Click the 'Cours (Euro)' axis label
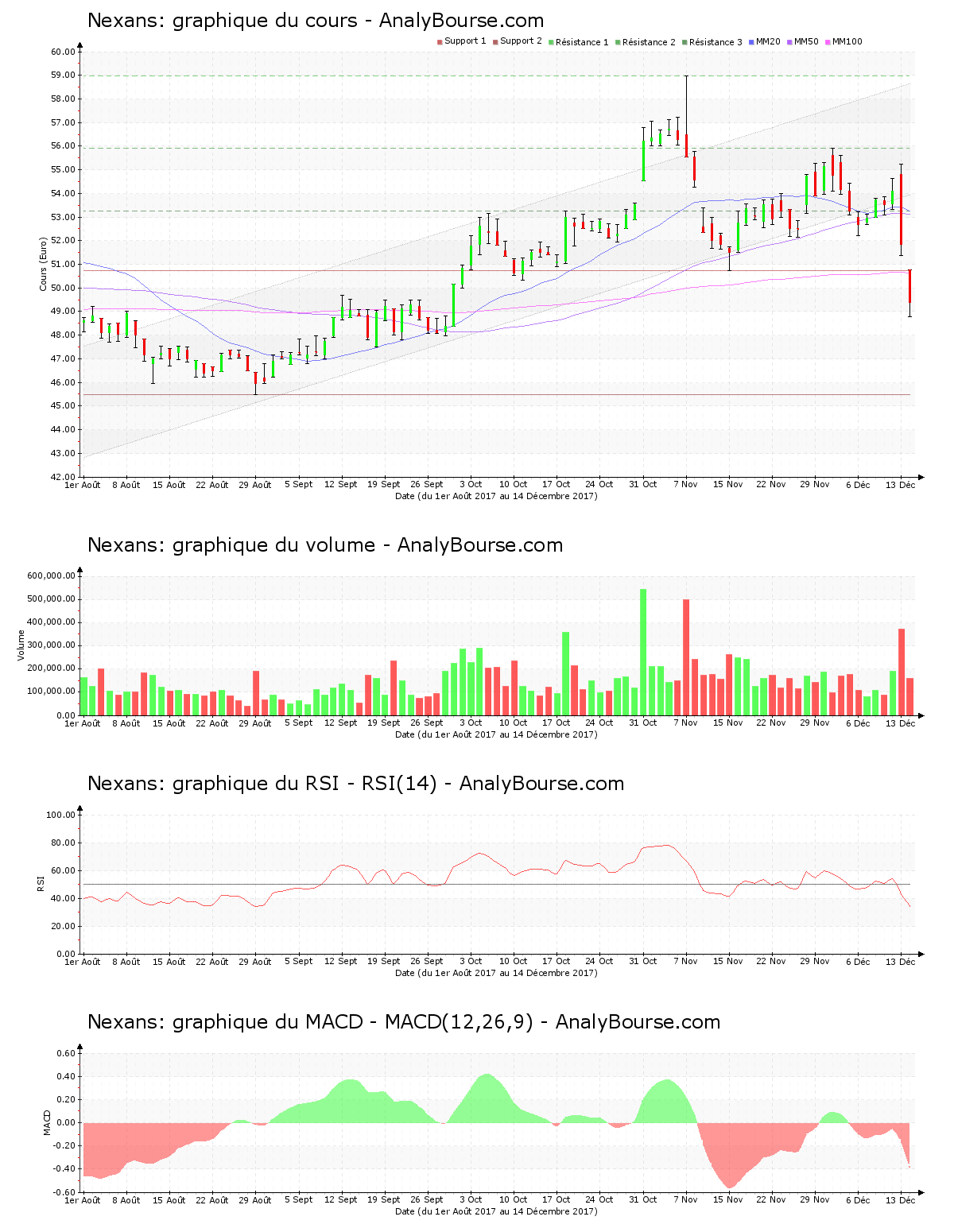Viewport: 954px width, 1232px height. [x=44, y=264]
